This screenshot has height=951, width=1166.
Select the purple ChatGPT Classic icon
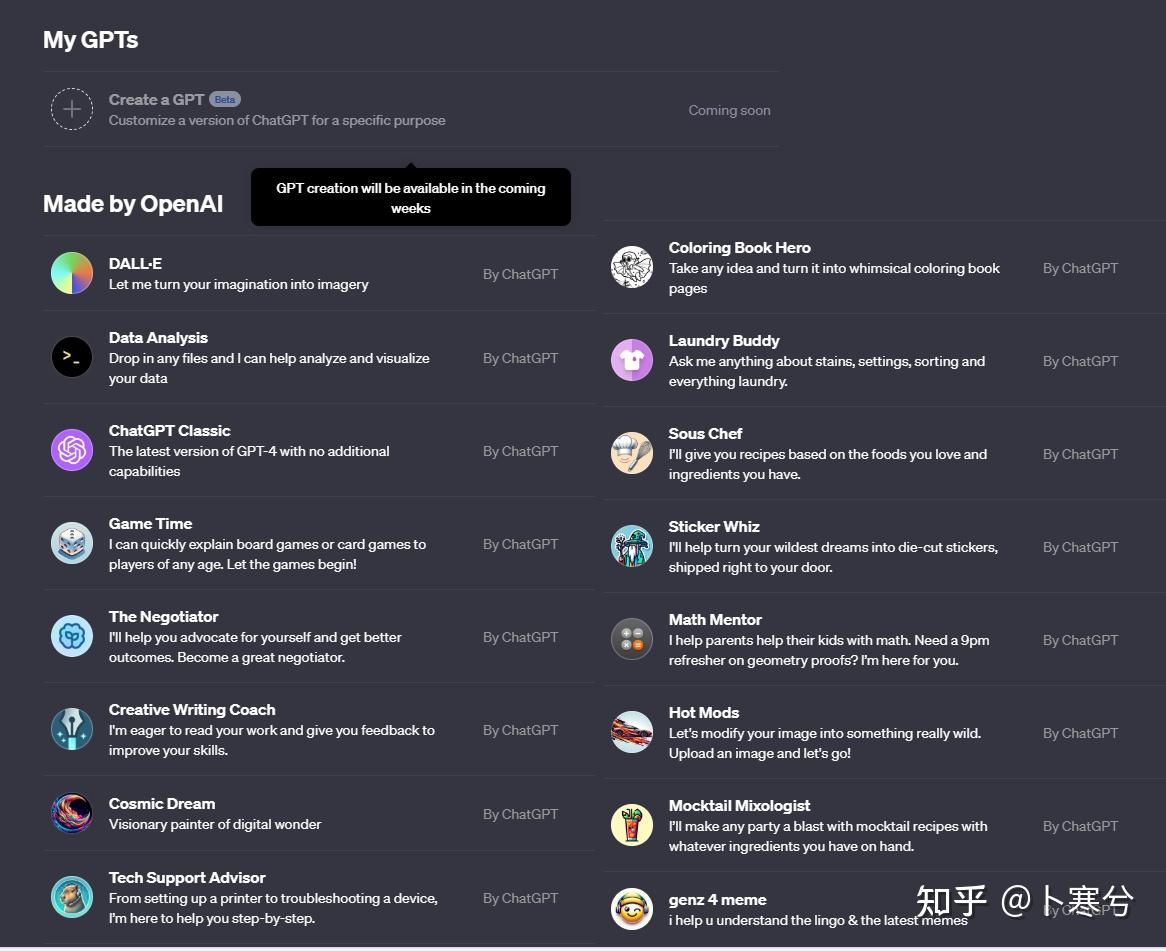[x=72, y=450]
